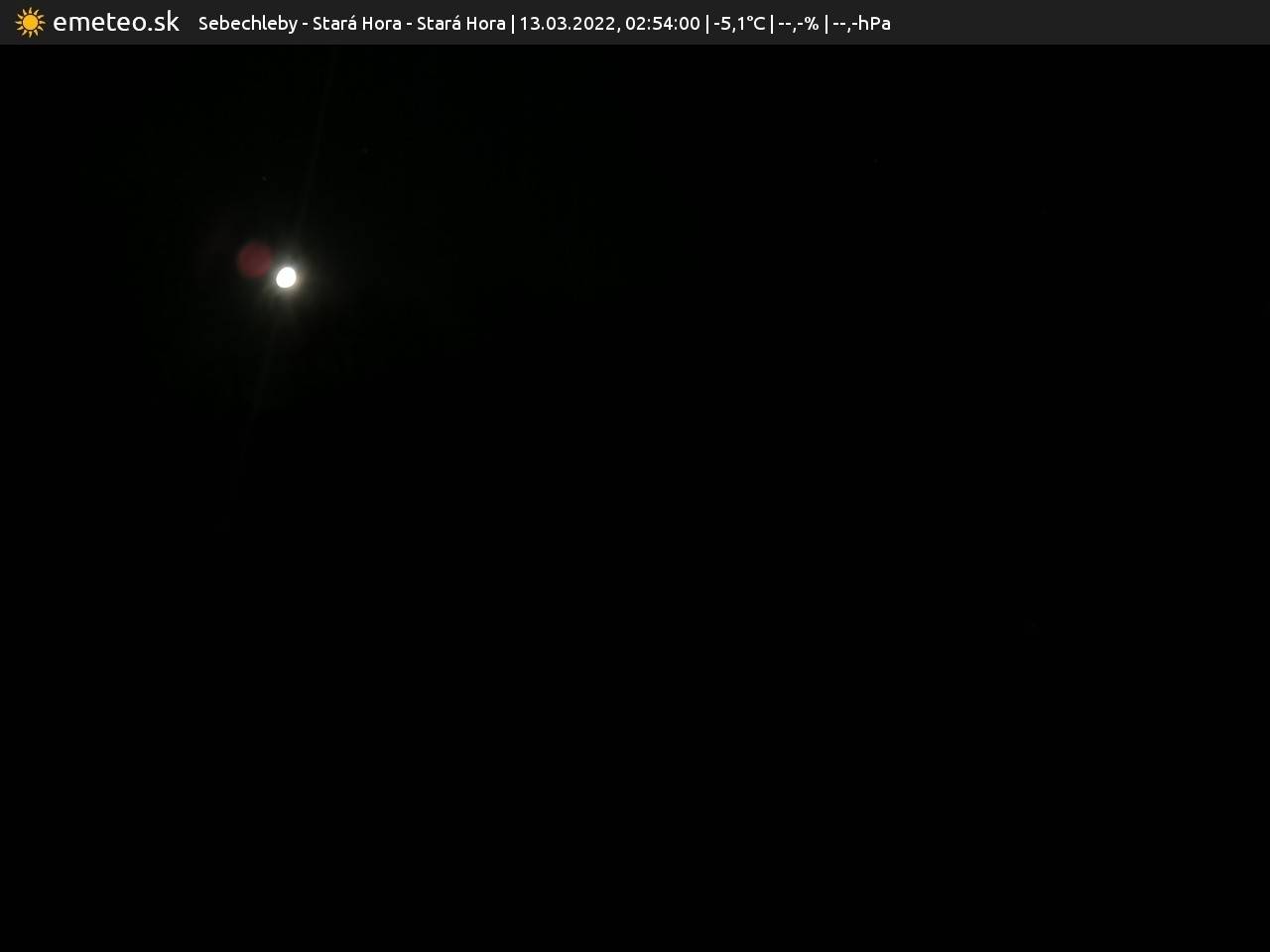Select the first Stará Hora label
1270x952 pixels.
click(356, 24)
